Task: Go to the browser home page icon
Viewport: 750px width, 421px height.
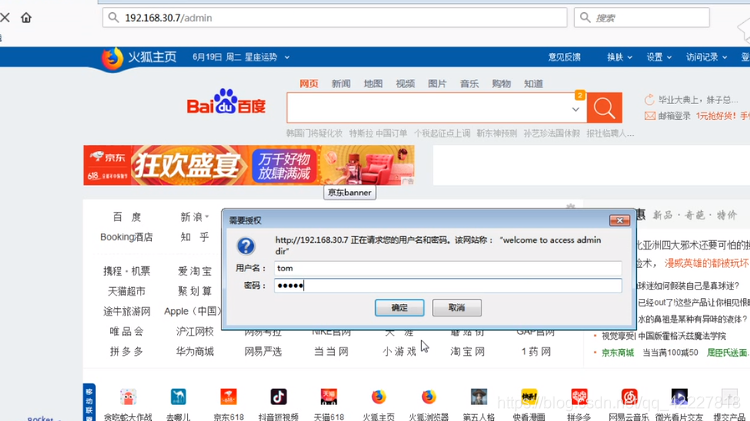Action: click(26, 18)
